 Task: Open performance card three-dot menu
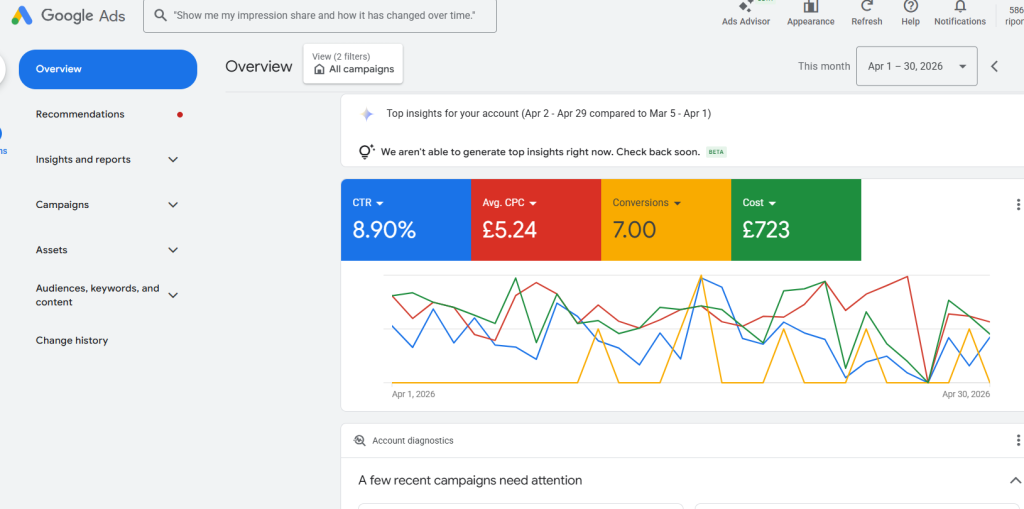(x=1017, y=205)
